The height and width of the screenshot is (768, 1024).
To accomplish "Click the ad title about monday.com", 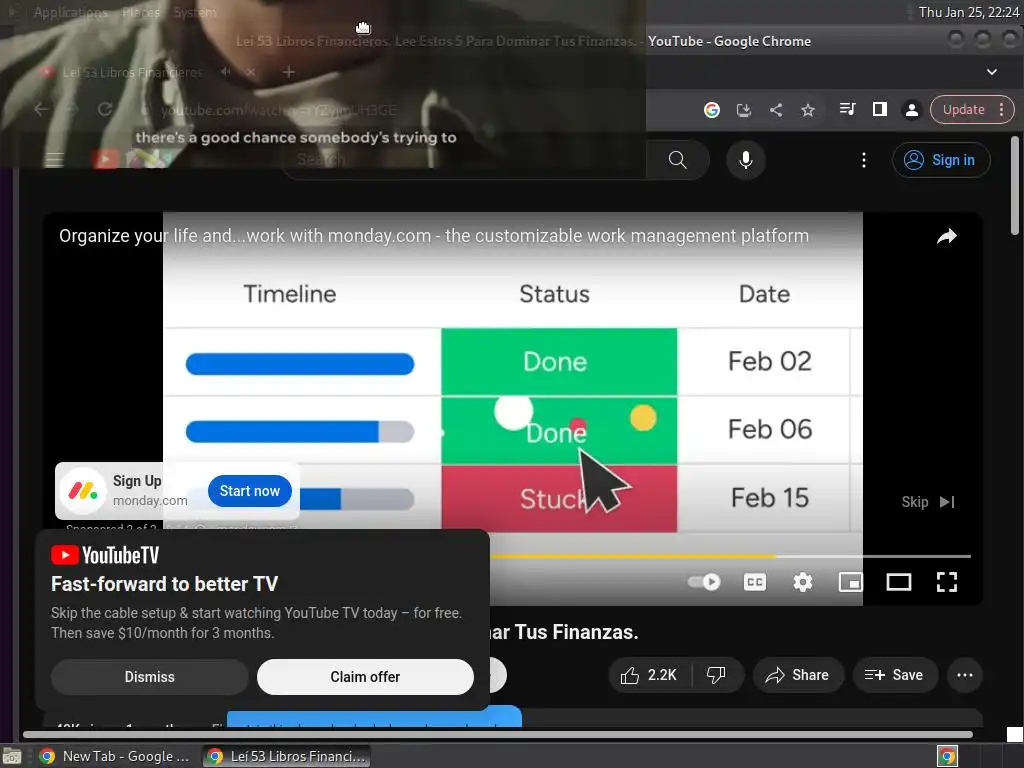I will click(434, 236).
